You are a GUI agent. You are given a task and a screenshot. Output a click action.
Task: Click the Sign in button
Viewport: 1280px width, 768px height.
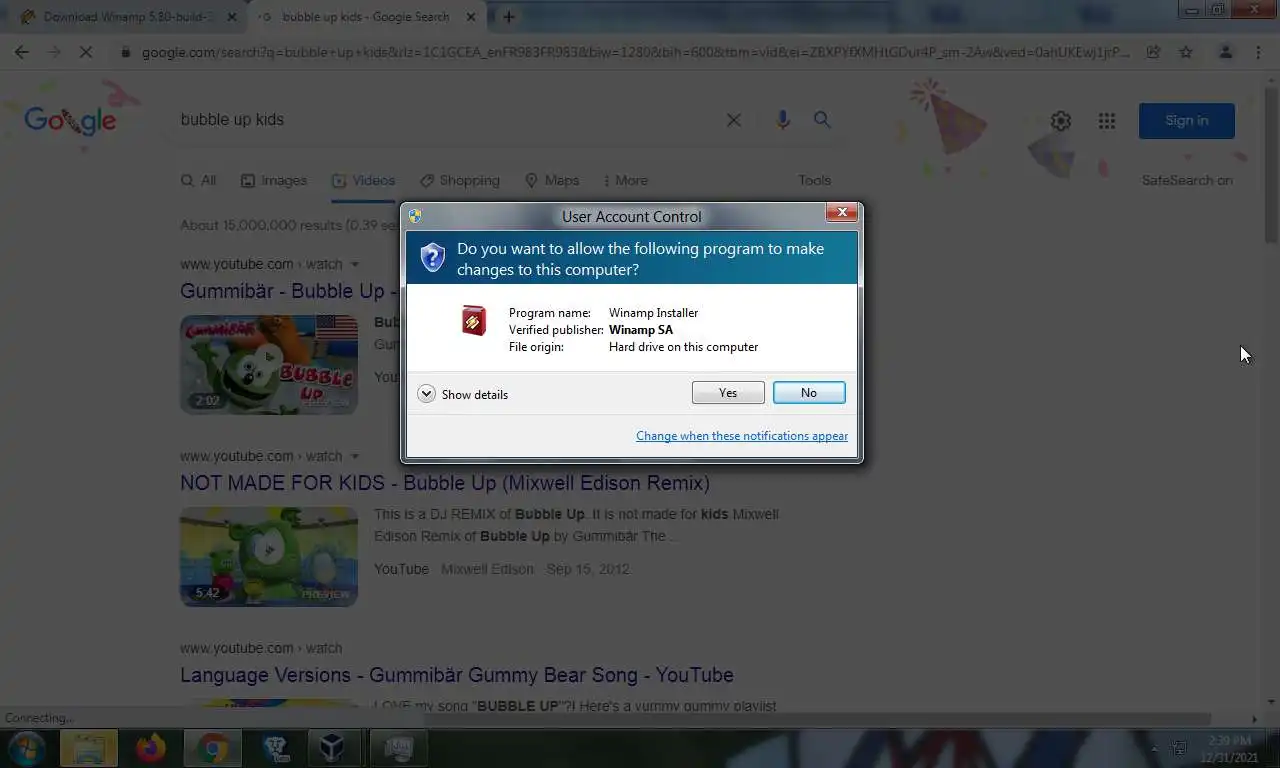tap(1187, 120)
